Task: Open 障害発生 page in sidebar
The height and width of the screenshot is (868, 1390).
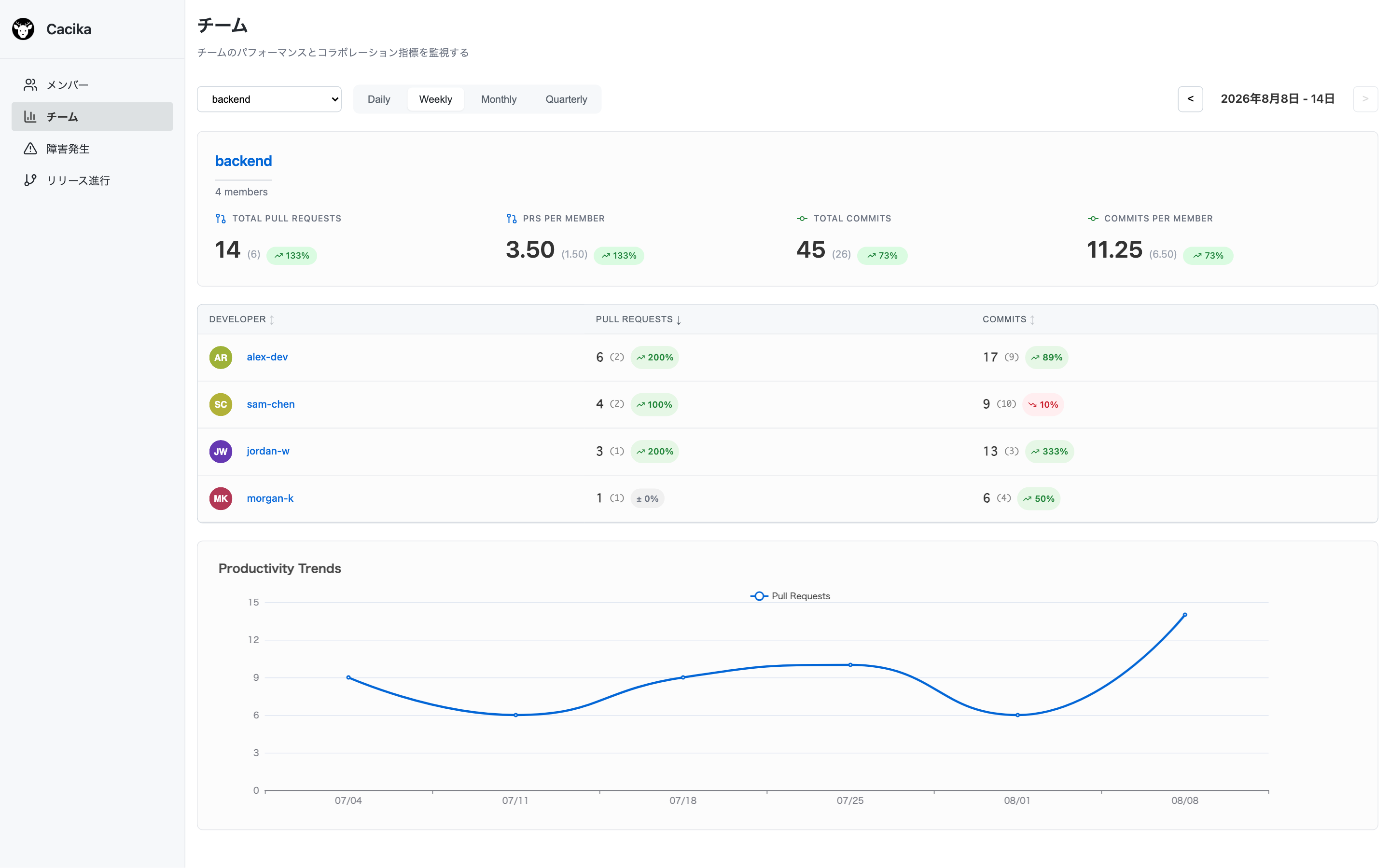Action: click(92, 149)
